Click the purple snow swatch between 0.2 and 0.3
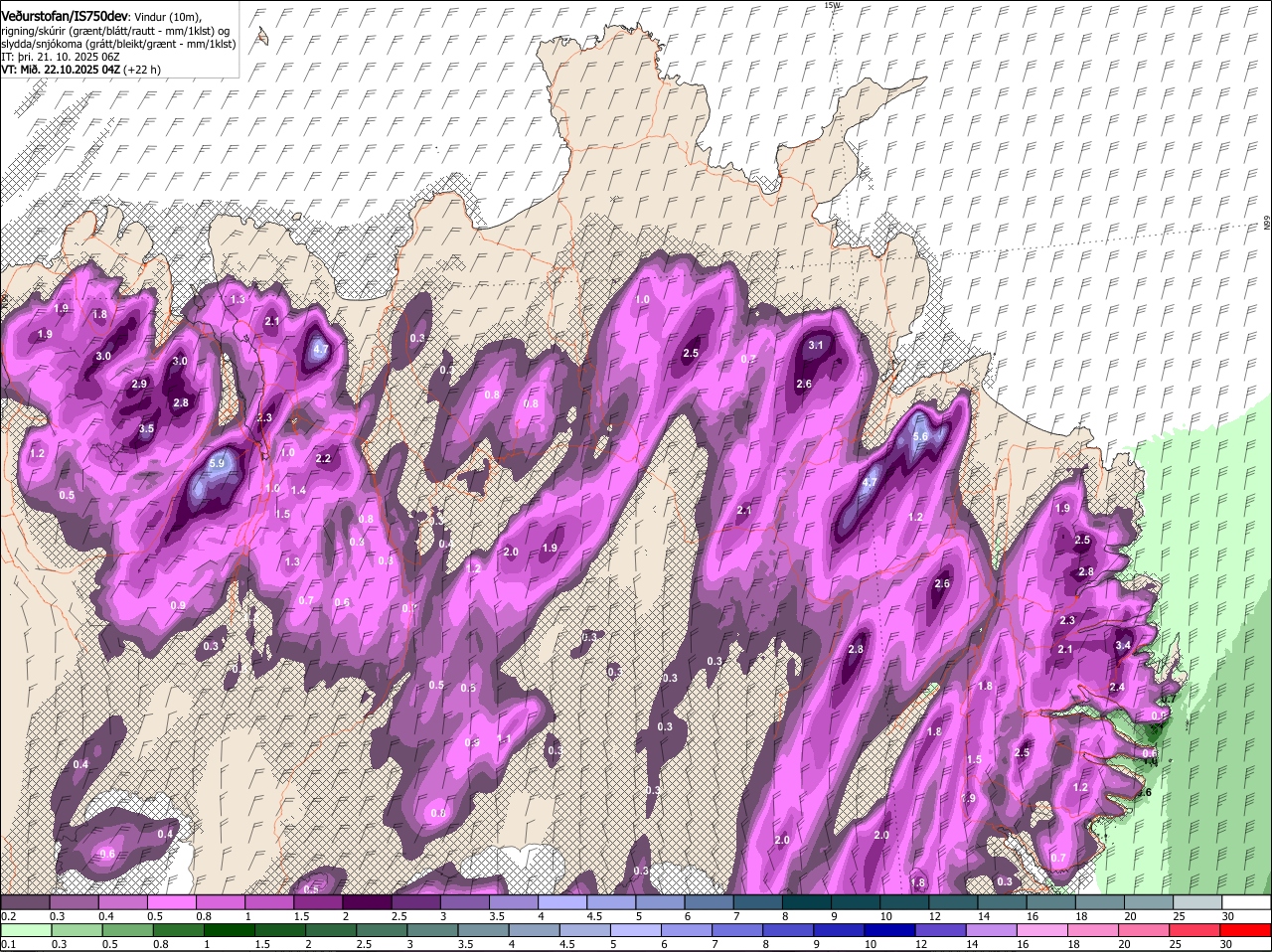The height and width of the screenshot is (952, 1272). click(24, 902)
